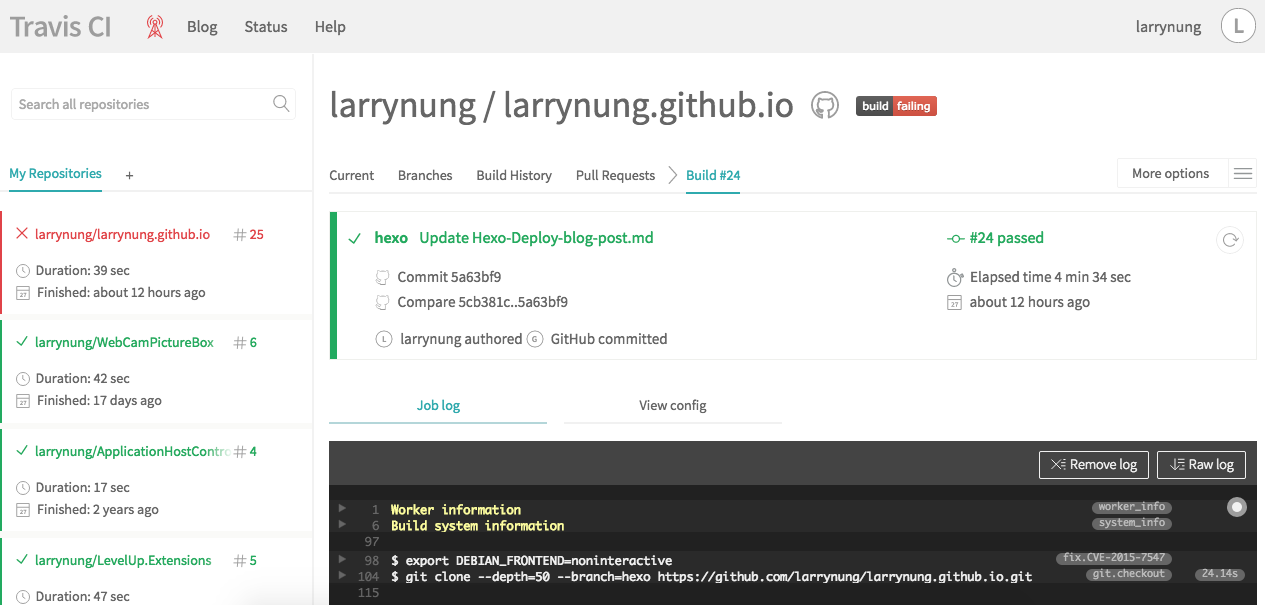Open the Status menu item
Image resolution: width=1265 pixels, height=605 pixels.
pos(266,27)
